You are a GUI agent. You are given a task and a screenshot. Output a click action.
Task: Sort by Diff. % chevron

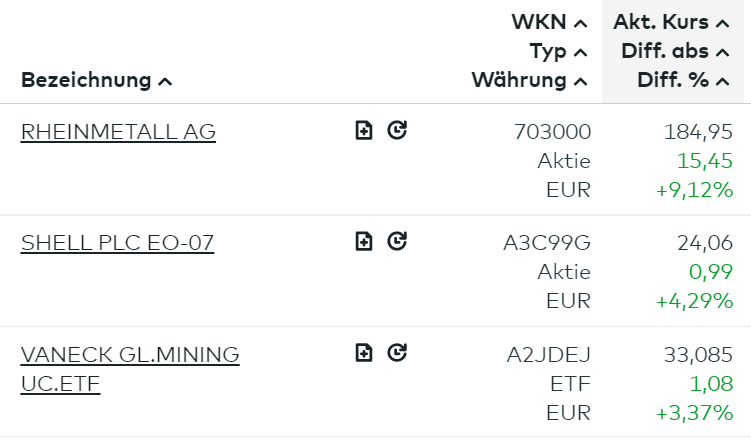click(x=723, y=81)
